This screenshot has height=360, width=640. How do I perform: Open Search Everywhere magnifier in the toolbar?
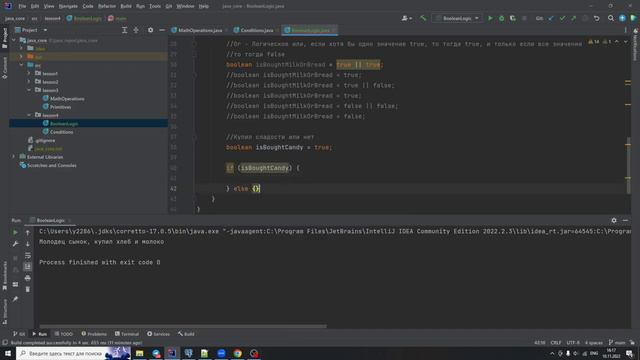[611, 18]
